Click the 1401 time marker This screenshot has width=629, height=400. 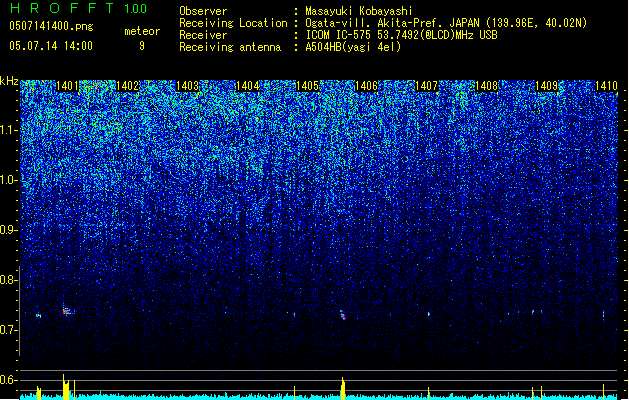(67, 86)
